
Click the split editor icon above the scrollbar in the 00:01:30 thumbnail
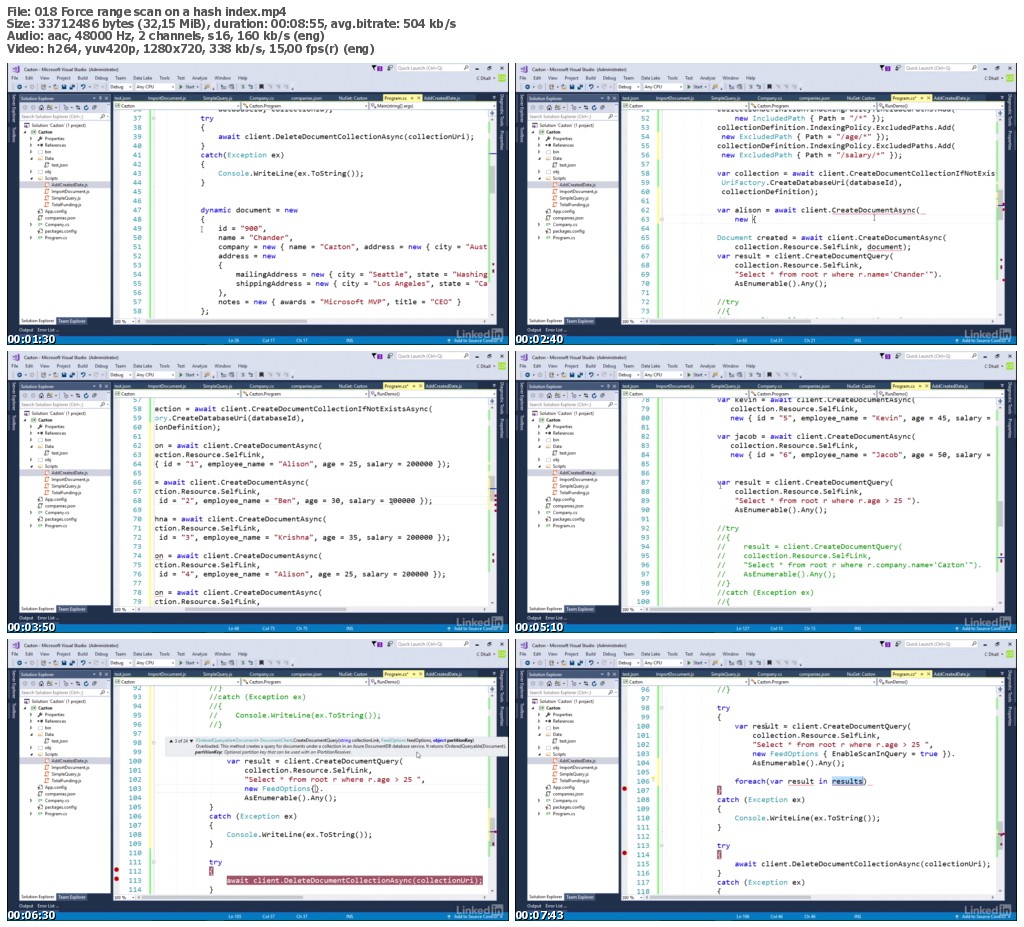pos(492,112)
